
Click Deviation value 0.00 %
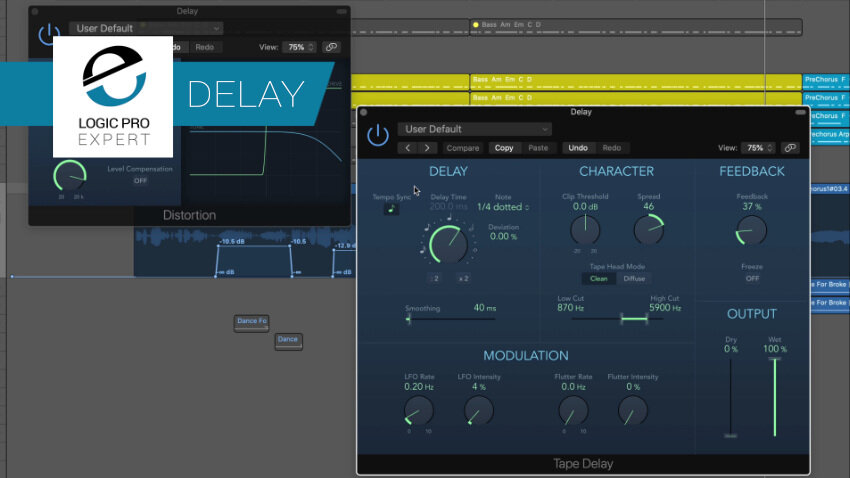click(503, 236)
